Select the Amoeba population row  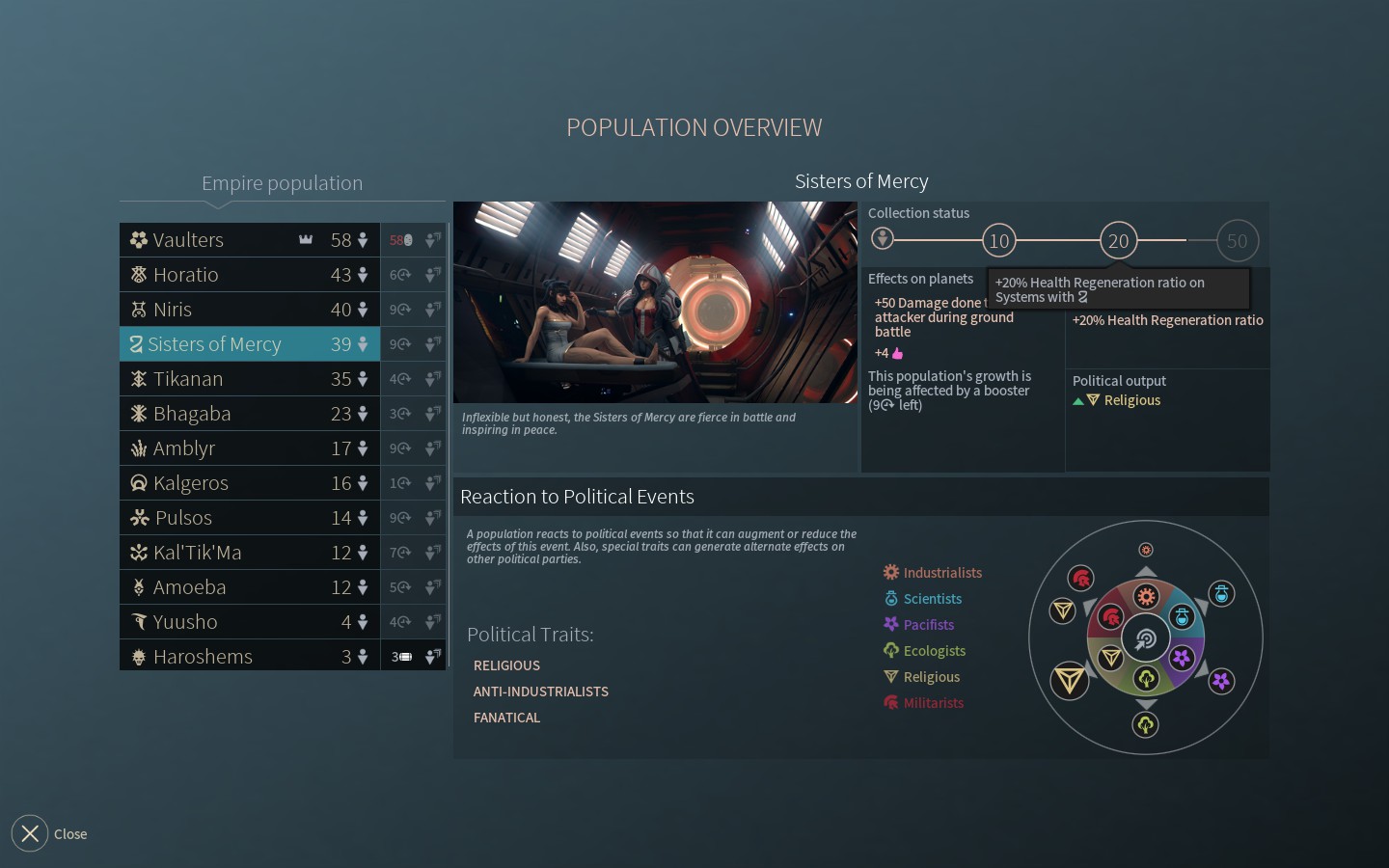249,587
